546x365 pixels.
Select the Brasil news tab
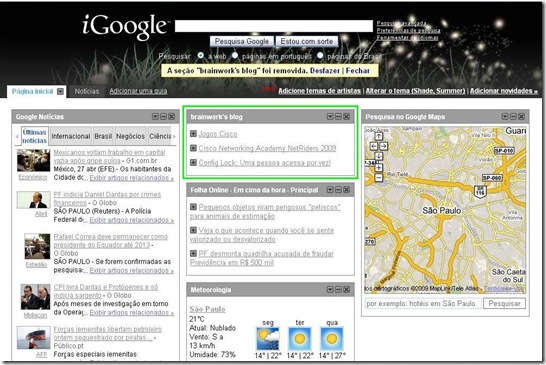click(103, 136)
